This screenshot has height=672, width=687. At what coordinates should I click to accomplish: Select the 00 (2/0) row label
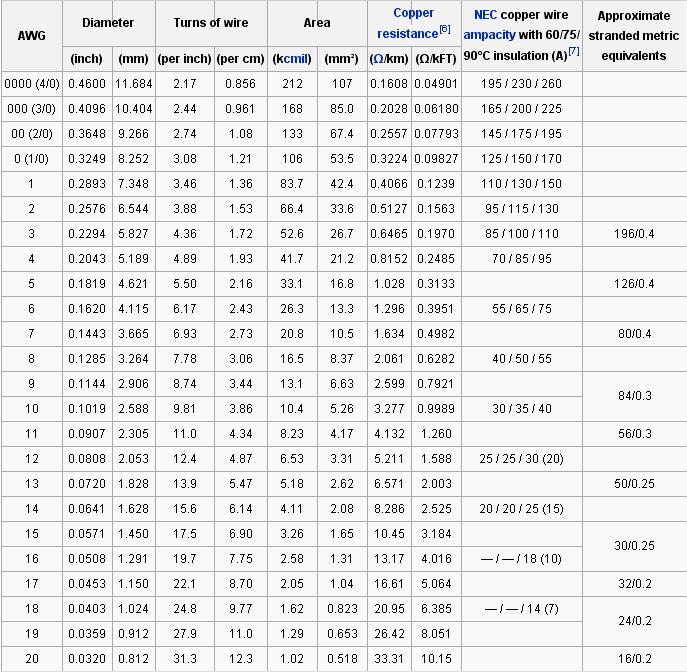tap(32, 134)
